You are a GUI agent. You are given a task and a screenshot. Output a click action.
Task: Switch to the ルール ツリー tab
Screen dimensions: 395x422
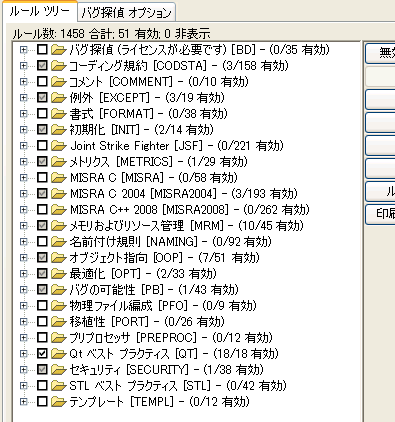39,12
